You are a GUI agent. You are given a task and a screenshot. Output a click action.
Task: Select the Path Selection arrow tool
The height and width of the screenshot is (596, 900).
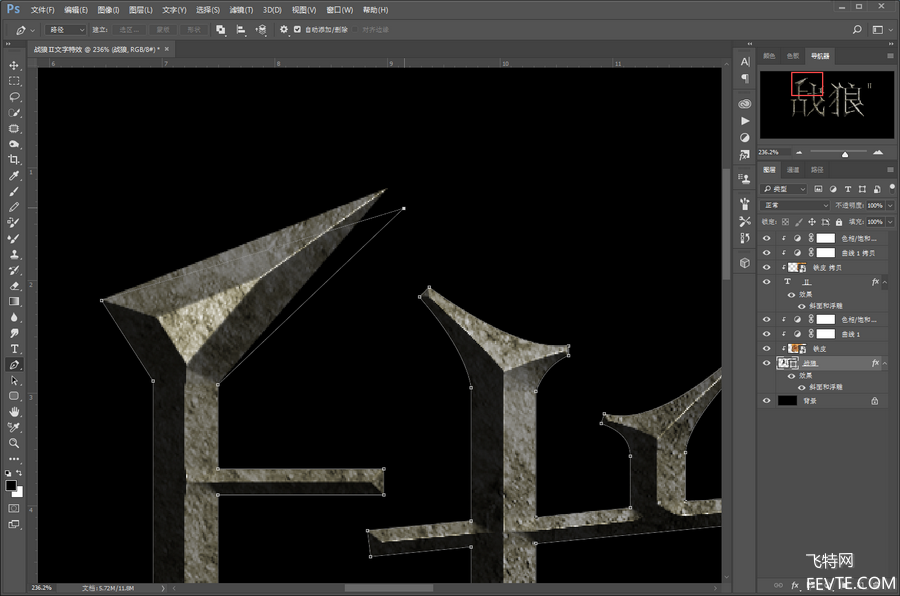(x=14, y=380)
